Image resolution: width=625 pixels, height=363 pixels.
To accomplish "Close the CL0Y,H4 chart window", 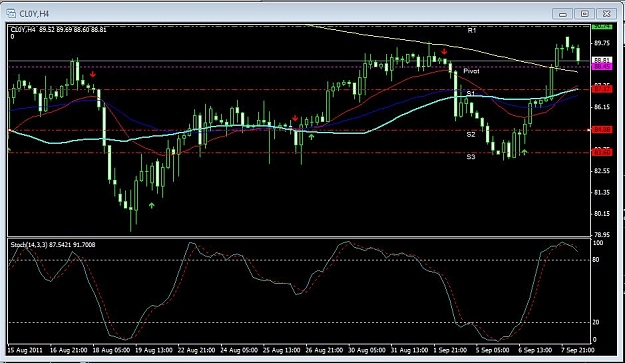I will (x=607, y=14).
